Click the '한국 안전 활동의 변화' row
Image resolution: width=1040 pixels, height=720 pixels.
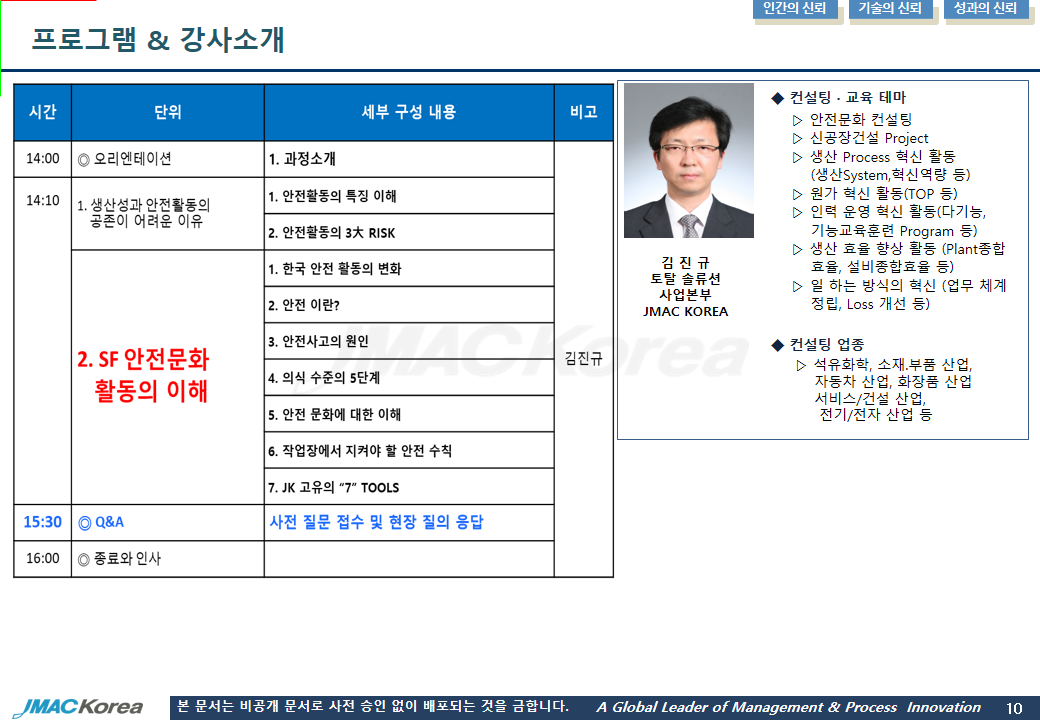coord(409,269)
